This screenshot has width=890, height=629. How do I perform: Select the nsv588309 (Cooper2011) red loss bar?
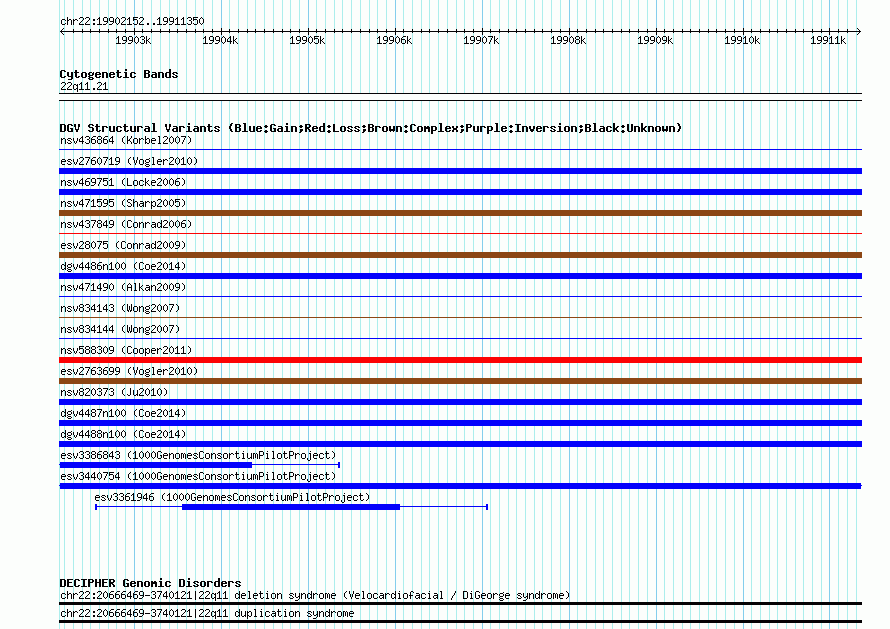pyautogui.click(x=460, y=360)
